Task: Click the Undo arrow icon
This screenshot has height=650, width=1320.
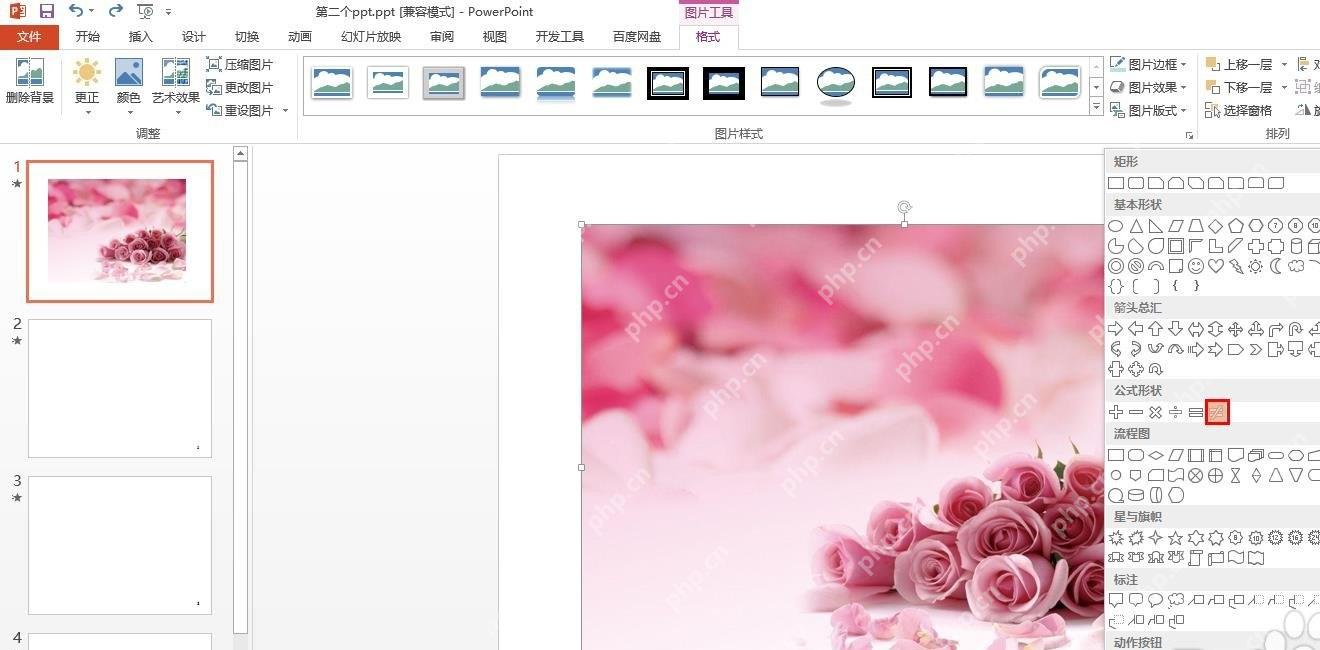Action: 76,11
